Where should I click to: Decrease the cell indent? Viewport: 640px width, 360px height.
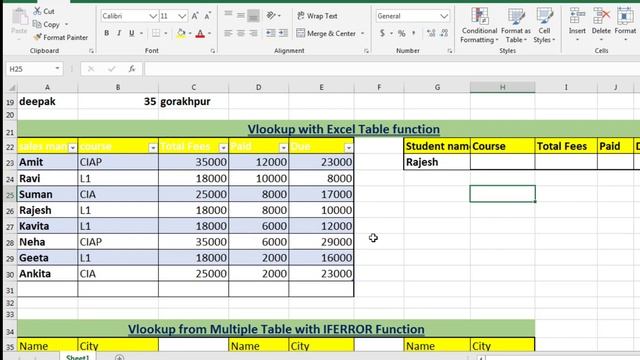270,33
